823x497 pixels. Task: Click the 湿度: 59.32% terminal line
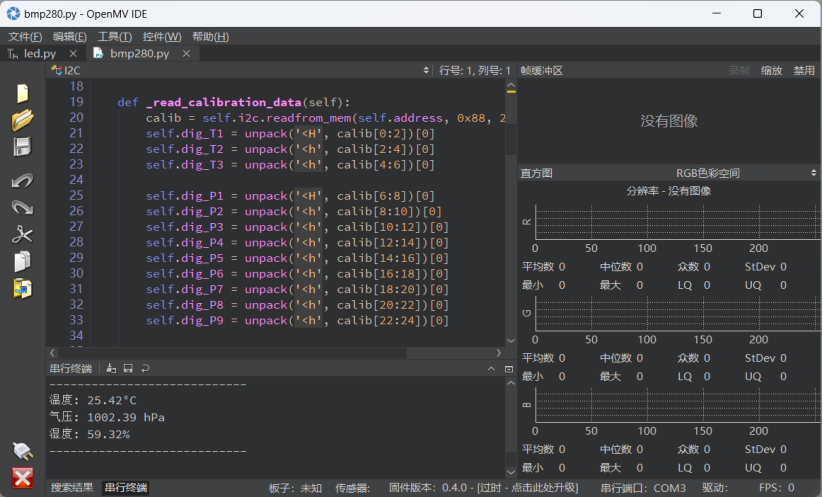90,434
